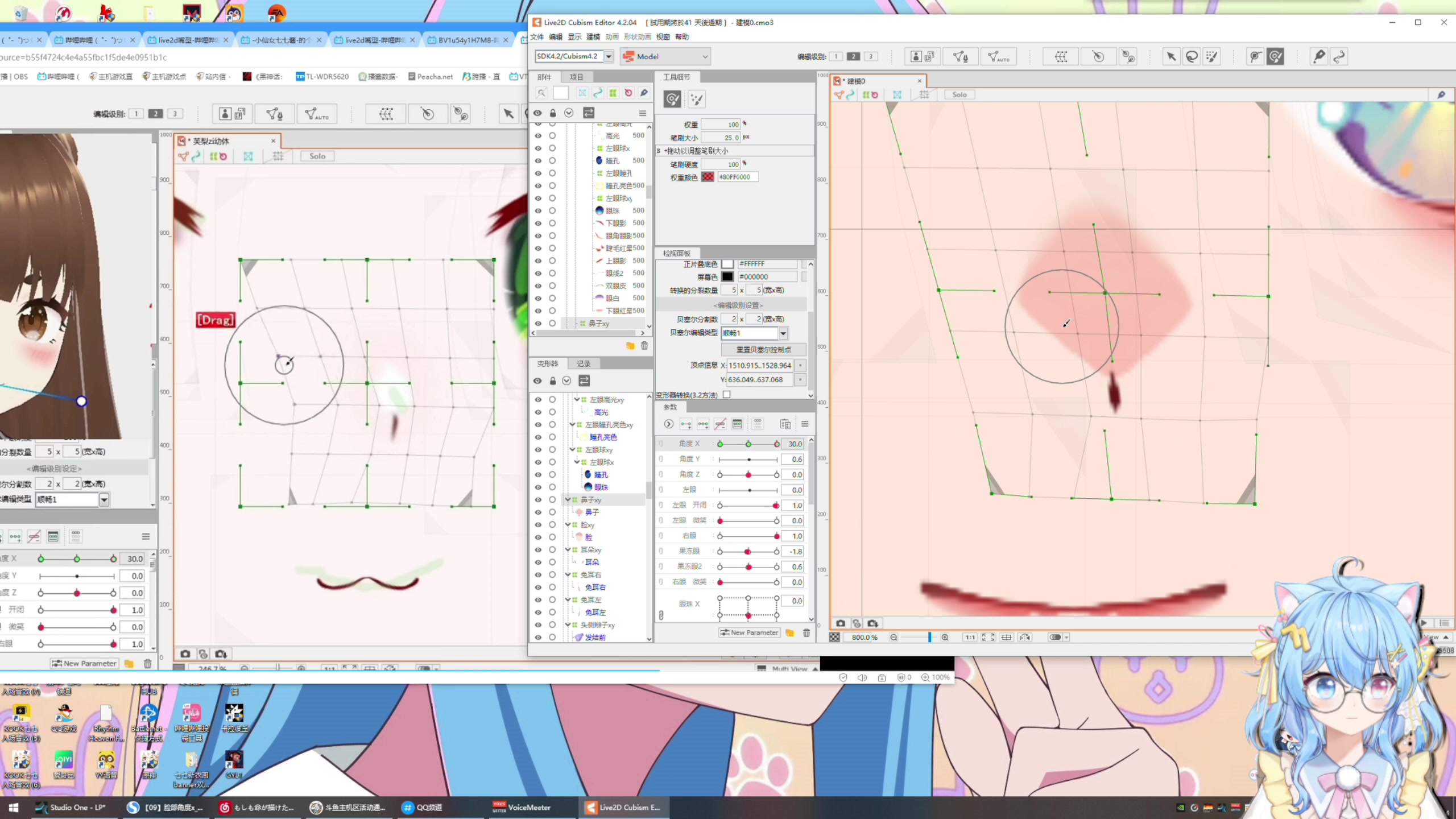Click the paint brush icon in tool details
The width and height of the screenshot is (1456, 819).
point(672,100)
